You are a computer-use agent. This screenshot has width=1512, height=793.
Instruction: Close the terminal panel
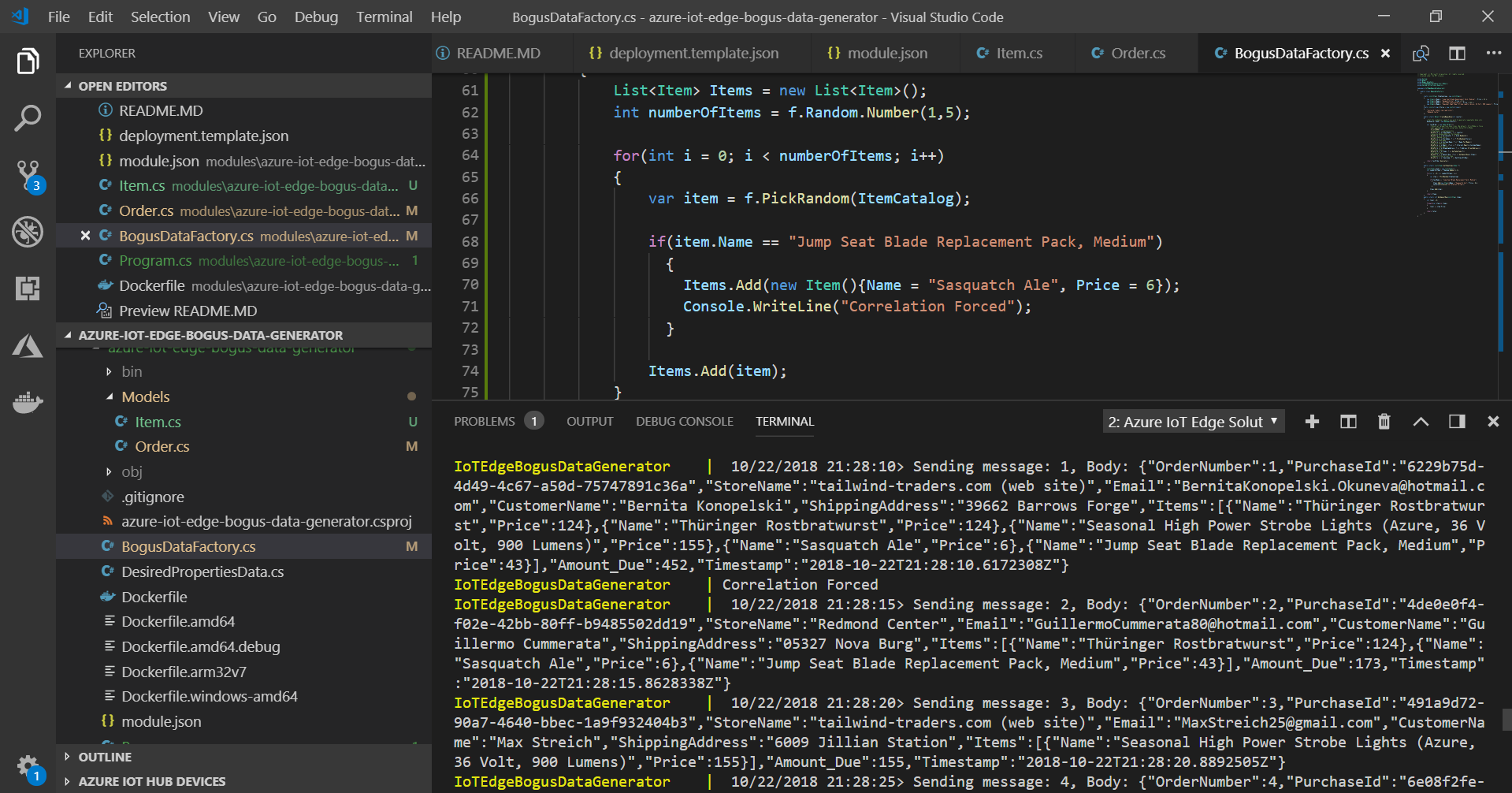pyautogui.click(x=1492, y=422)
